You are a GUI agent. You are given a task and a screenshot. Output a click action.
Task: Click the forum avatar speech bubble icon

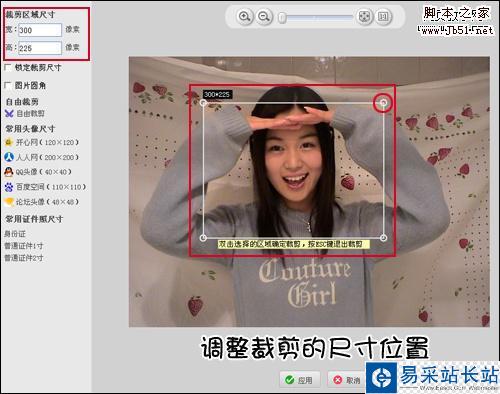[9, 202]
